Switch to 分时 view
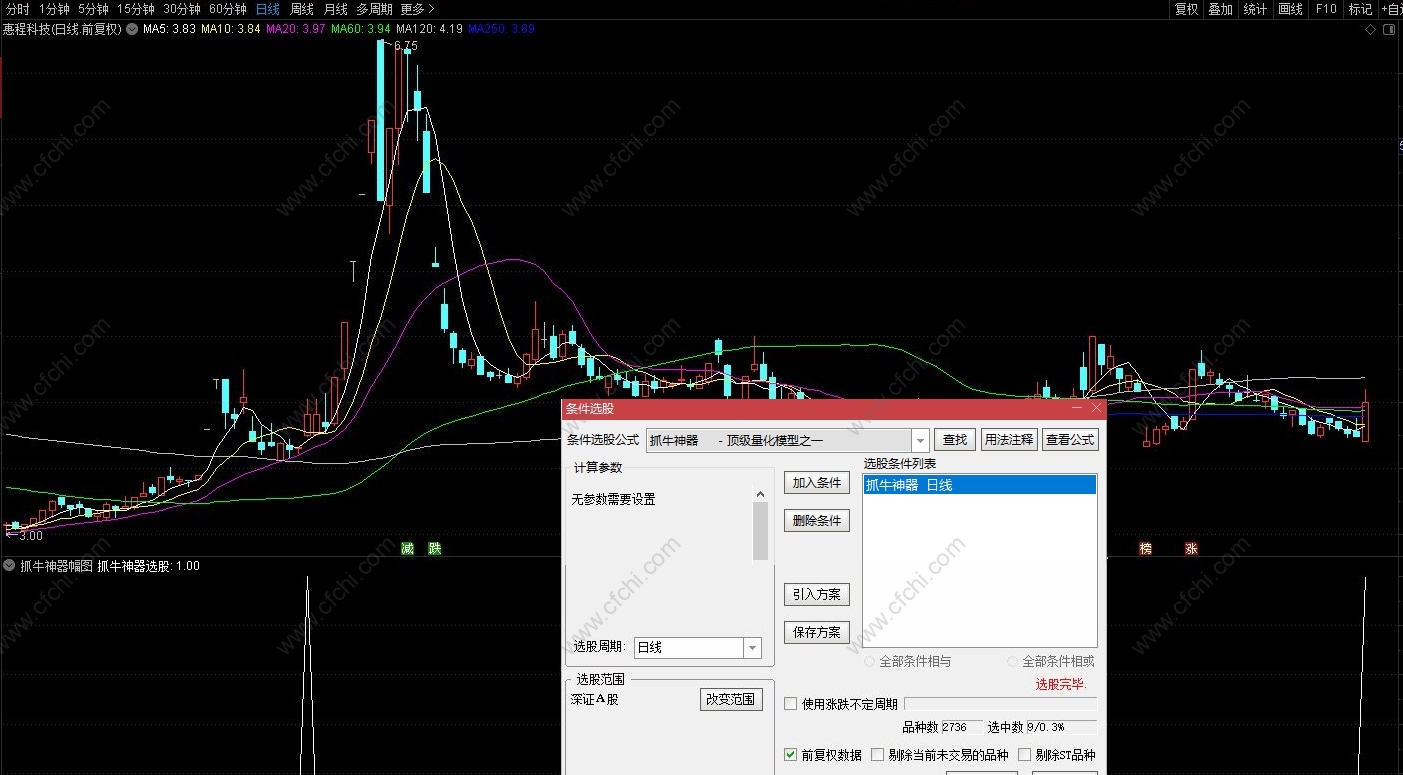 click(18, 9)
